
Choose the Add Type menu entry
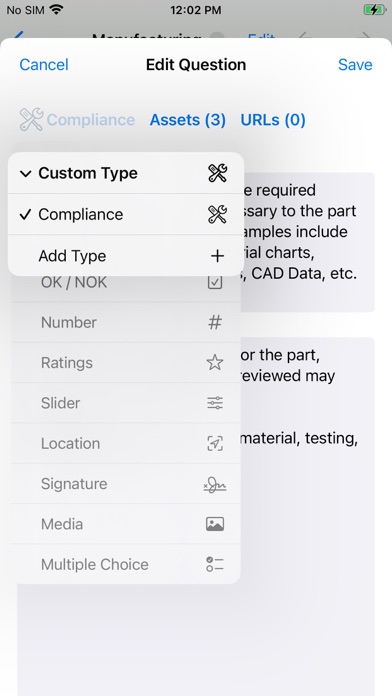pos(126,256)
